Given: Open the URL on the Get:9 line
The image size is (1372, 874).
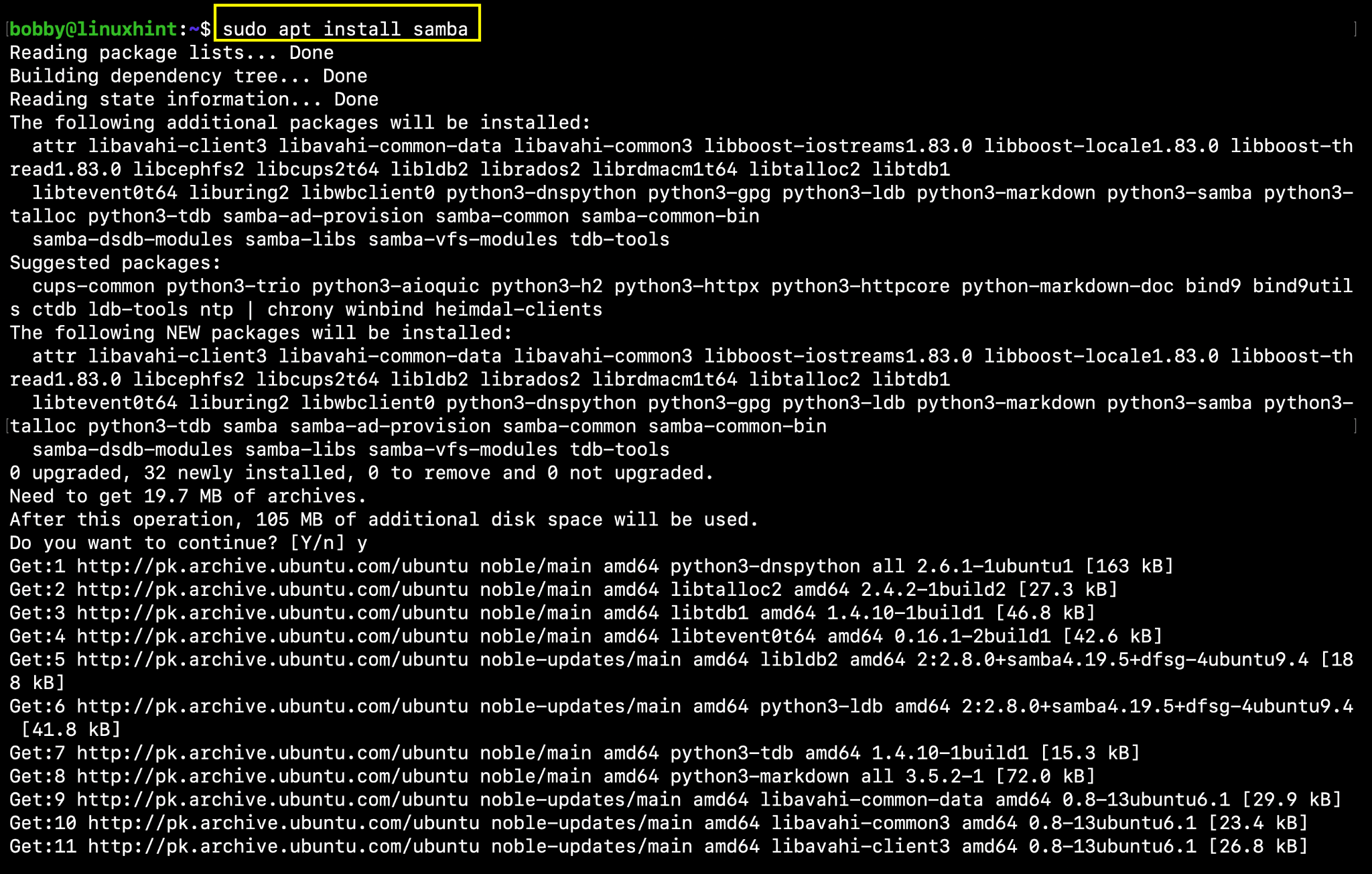Looking at the screenshot, I should click(x=272, y=800).
